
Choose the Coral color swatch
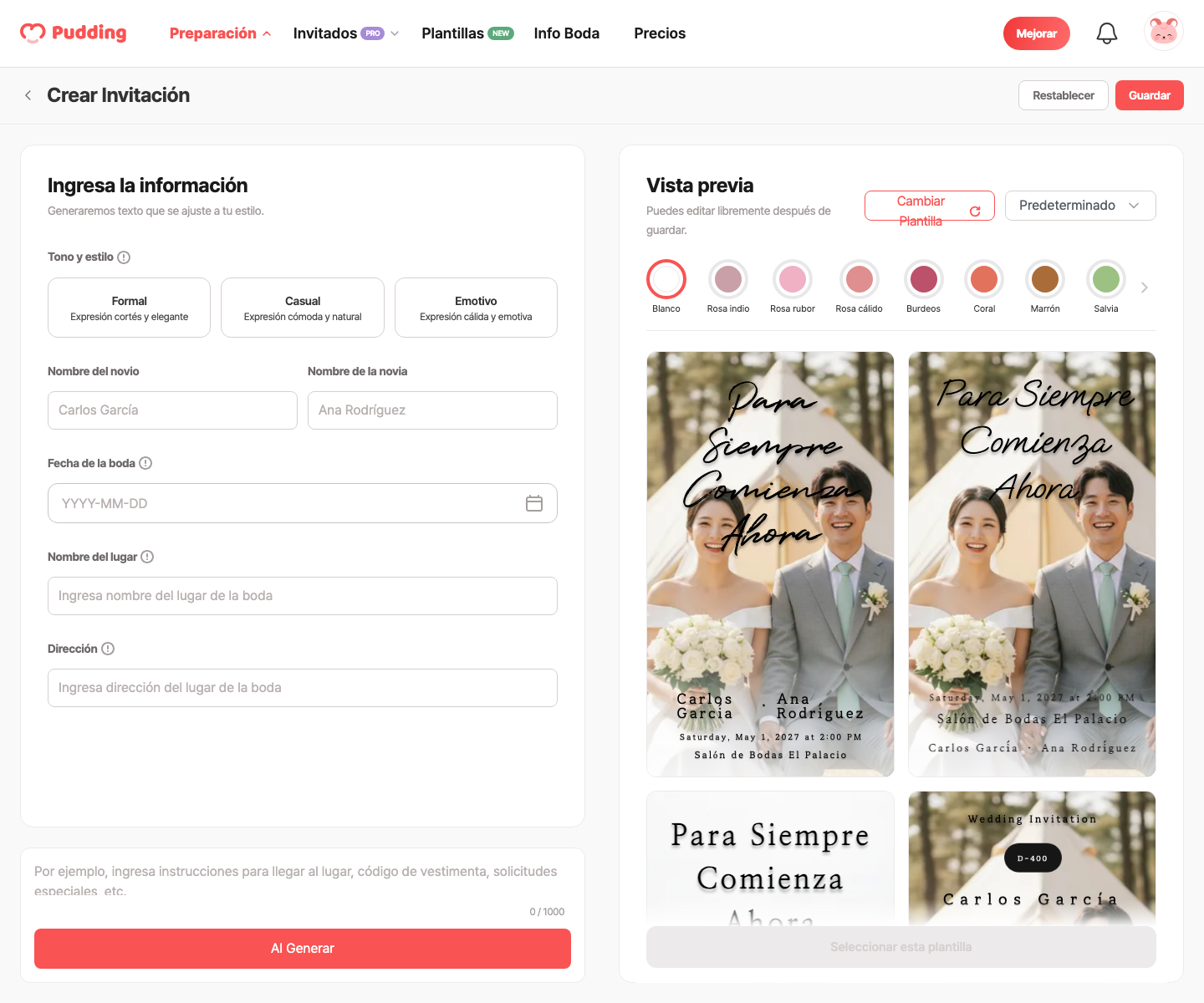(x=984, y=279)
